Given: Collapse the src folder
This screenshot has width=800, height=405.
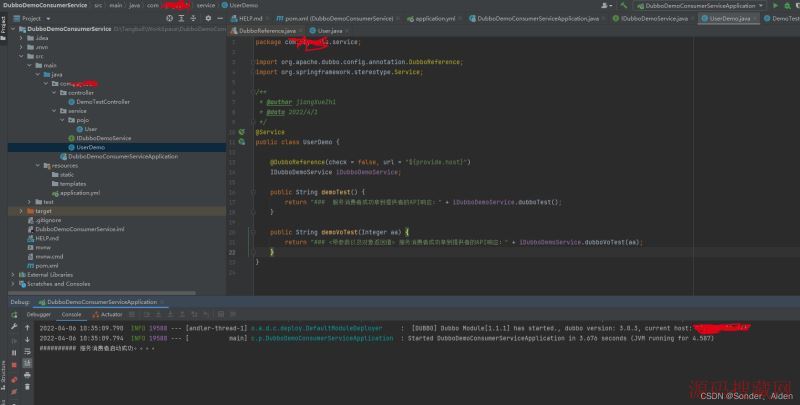Looking at the screenshot, I should pyautogui.click(x=21, y=56).
